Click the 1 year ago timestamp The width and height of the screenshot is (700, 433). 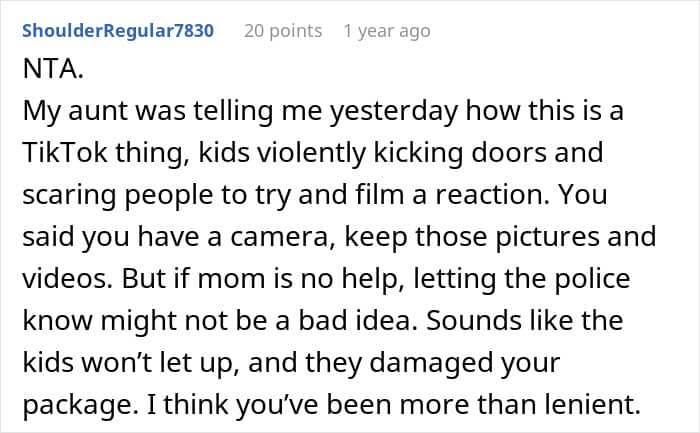(x=386, y=31)
